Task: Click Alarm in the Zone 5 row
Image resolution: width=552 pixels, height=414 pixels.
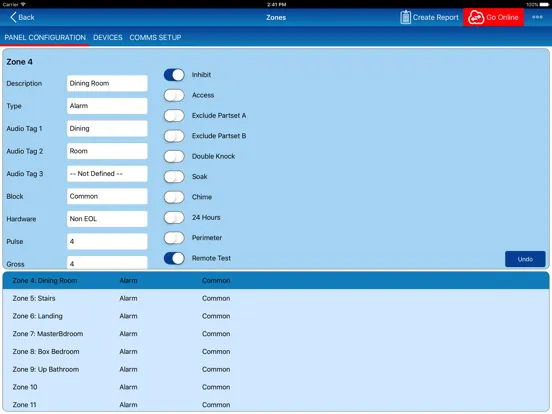Action: pyautogui.click(x=128, y=298)
